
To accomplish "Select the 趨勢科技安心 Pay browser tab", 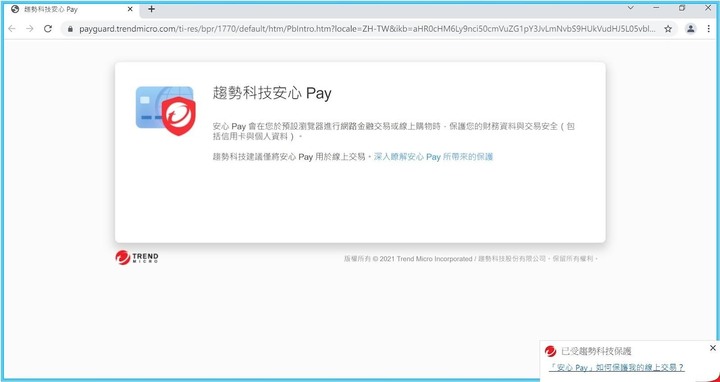I will coord(73,9).
